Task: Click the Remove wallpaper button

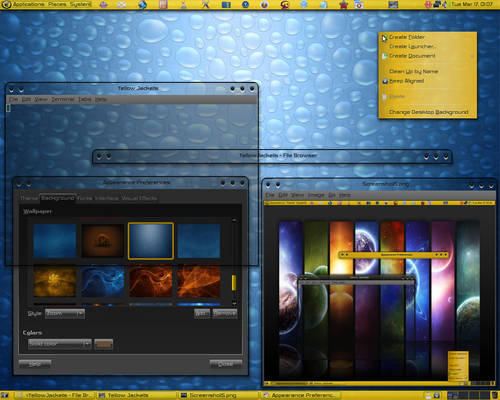Action: coord(225,314)
